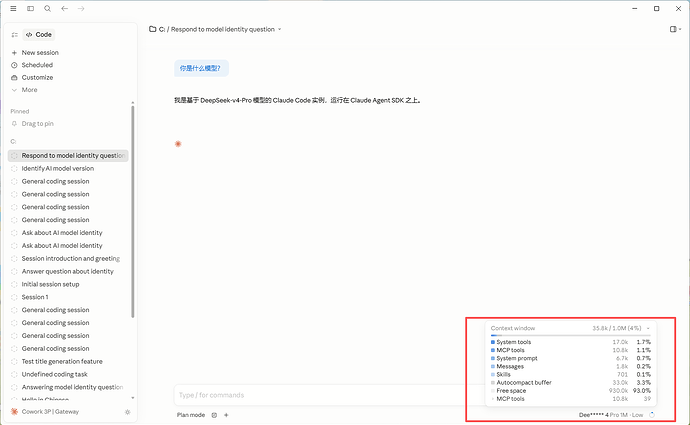Select the Free space row label
This screenshot has height=425, width=690.
[x=511, y=391]
